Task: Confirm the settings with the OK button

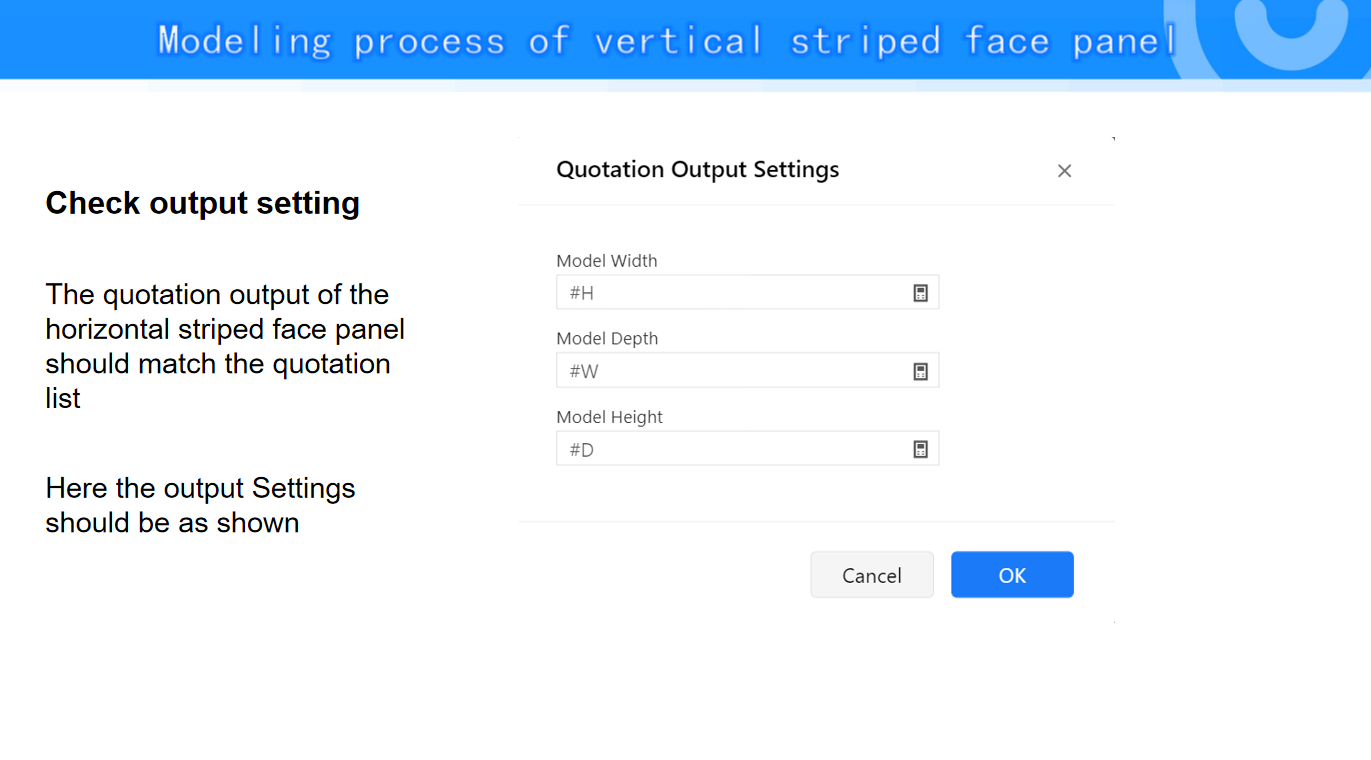Action: pyautogui.click(x=1012, y=575)
